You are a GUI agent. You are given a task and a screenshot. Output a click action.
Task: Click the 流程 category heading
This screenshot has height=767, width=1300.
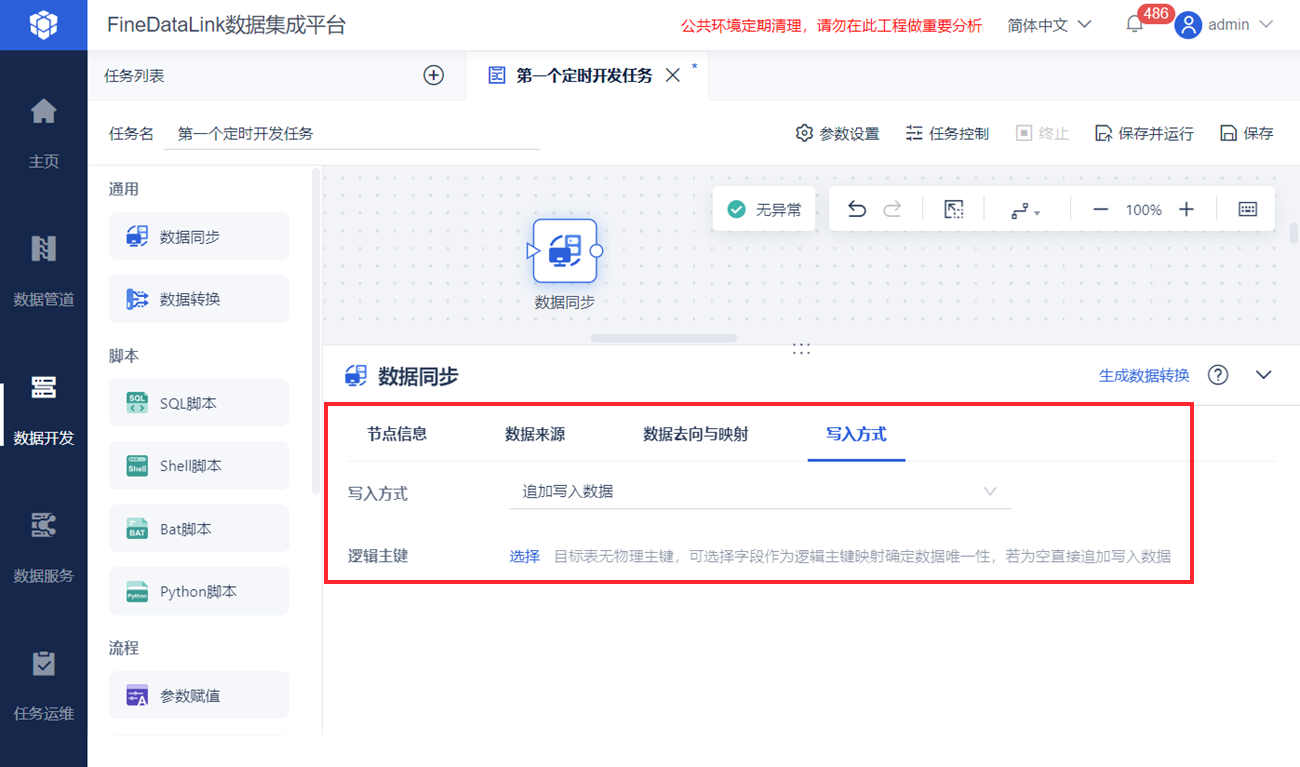[124, 648]
